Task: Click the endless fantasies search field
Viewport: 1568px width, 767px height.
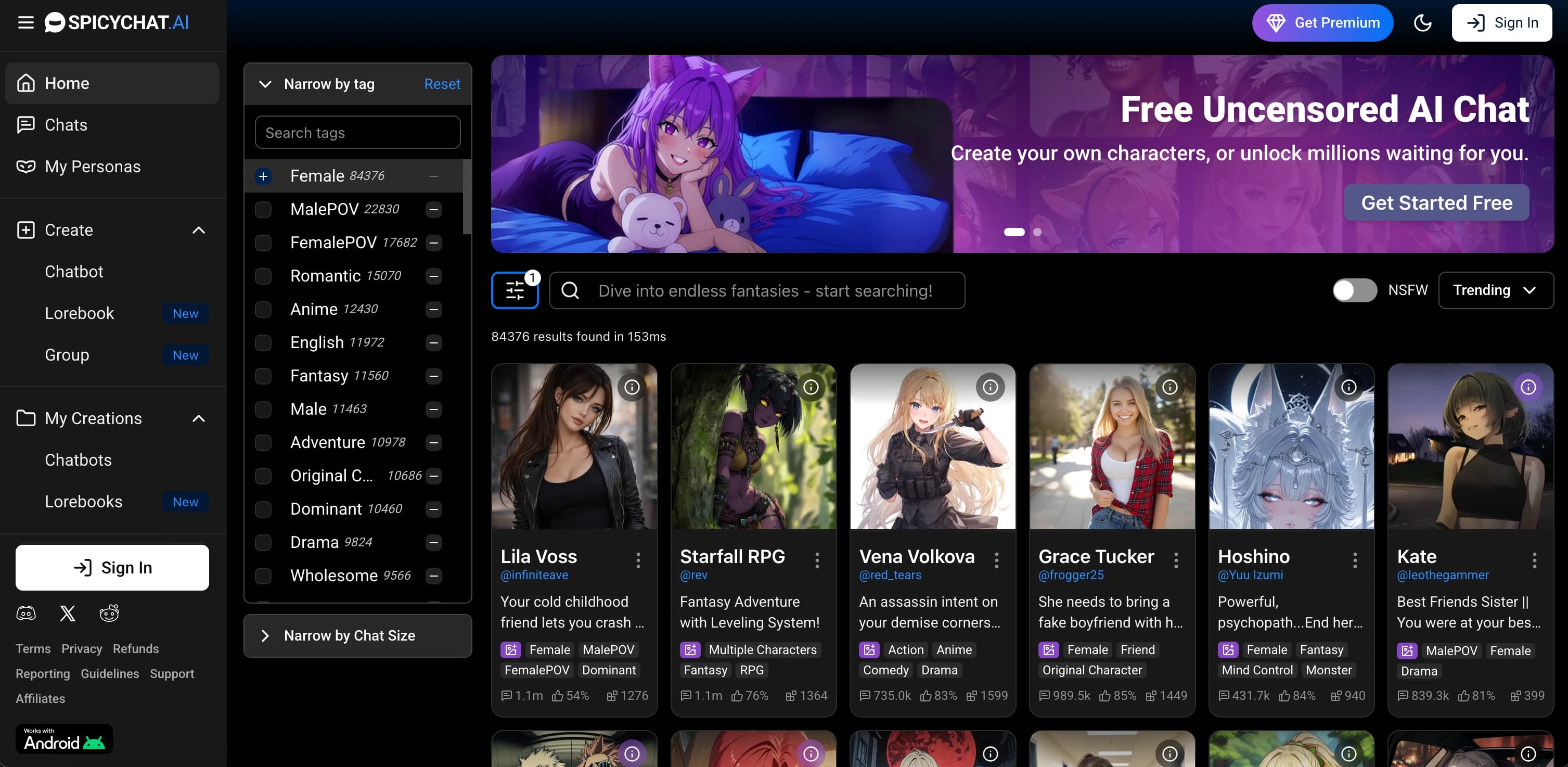Action: (757, 290)
